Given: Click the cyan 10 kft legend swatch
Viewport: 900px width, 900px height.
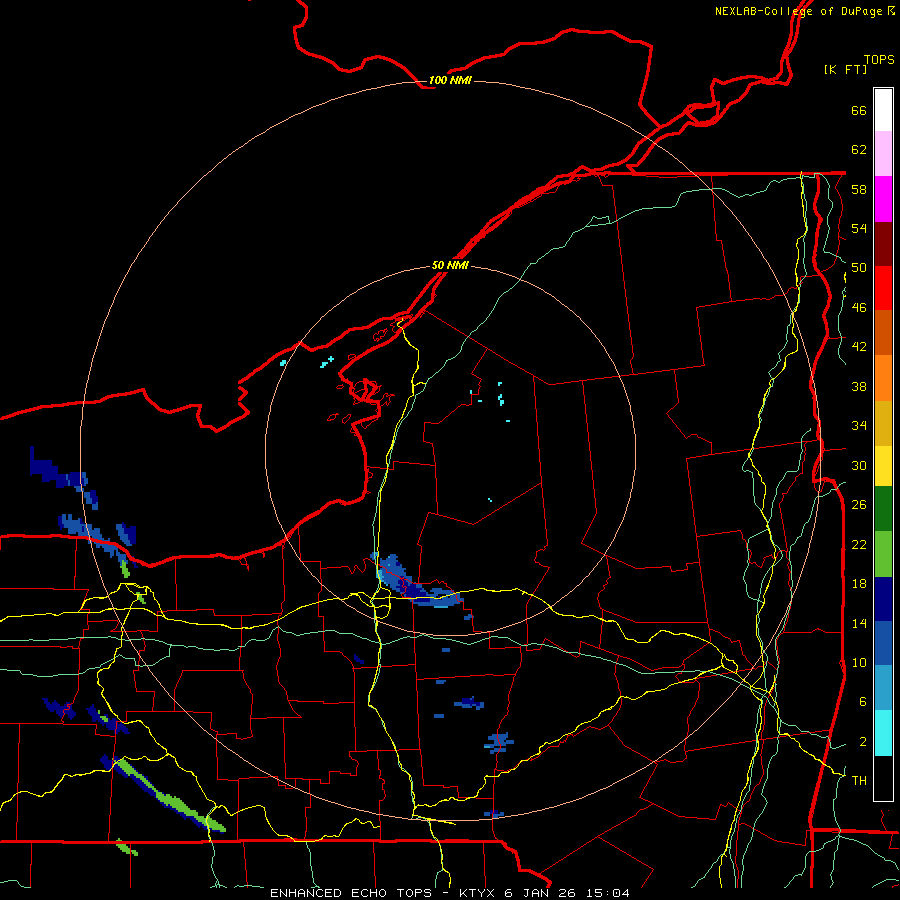Looking at the screenshot, I should point(883,733).
